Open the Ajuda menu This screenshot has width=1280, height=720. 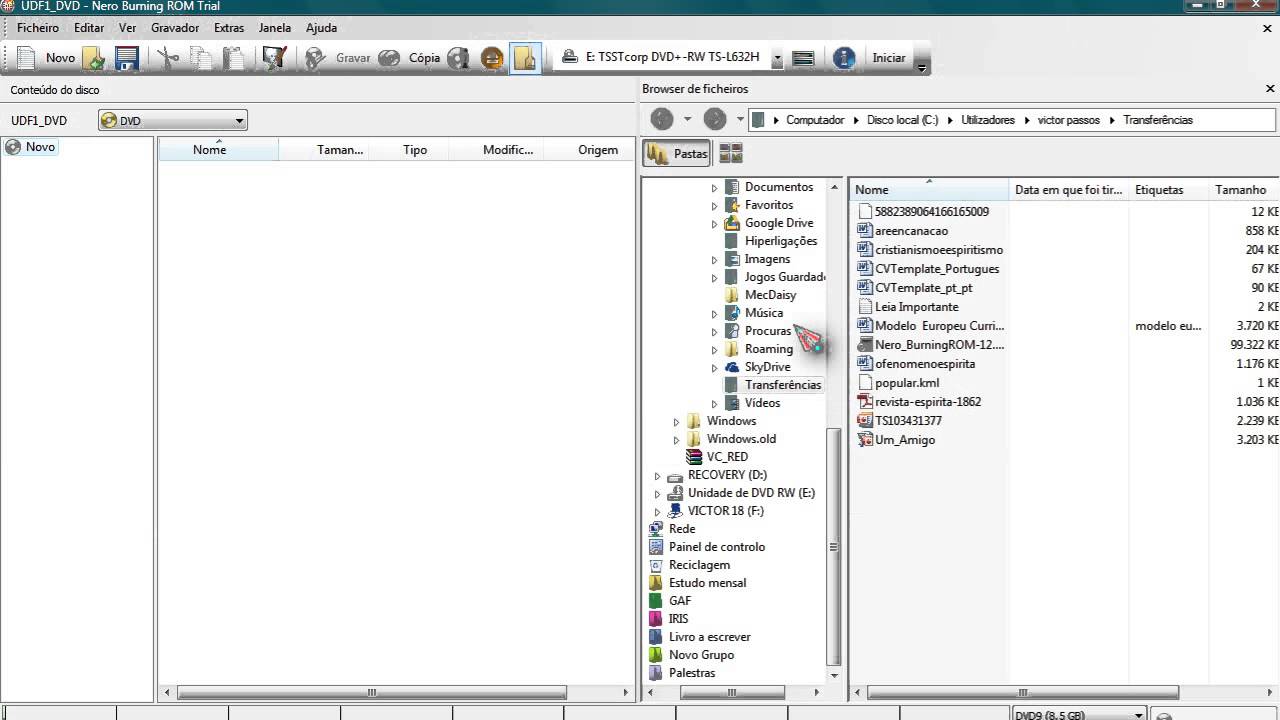point(321,28)
